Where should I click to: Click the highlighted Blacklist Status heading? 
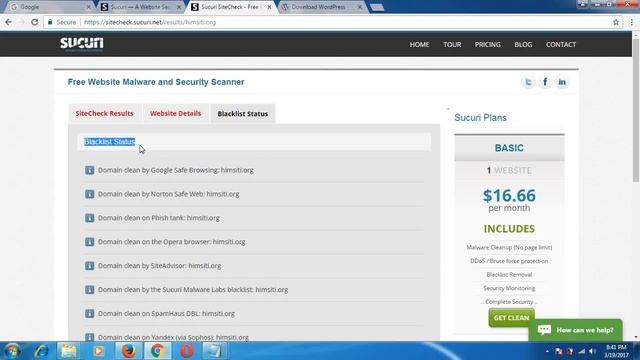(x=109, y=142)
